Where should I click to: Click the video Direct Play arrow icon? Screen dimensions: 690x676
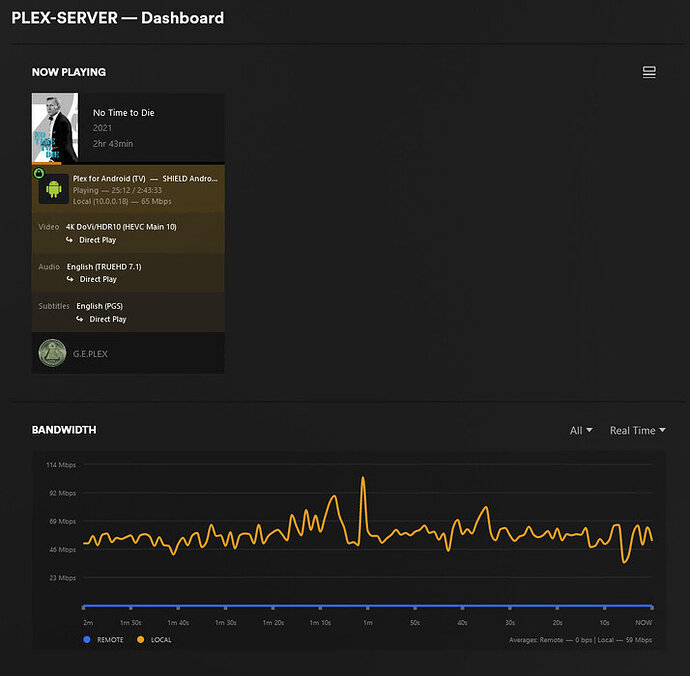click(x=70, y=240)
